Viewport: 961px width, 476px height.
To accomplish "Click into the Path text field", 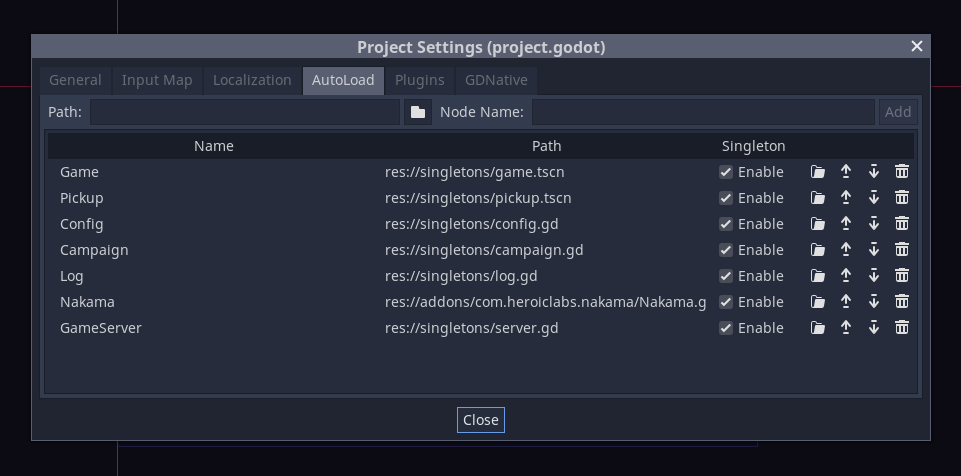I will pyautogui.click(x=245, y=112).
